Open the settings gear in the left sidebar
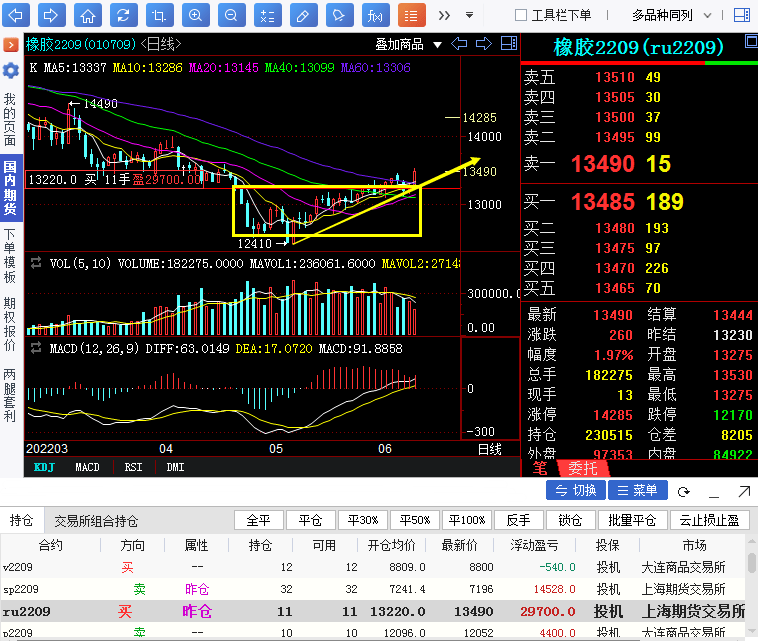 [11, 71]
